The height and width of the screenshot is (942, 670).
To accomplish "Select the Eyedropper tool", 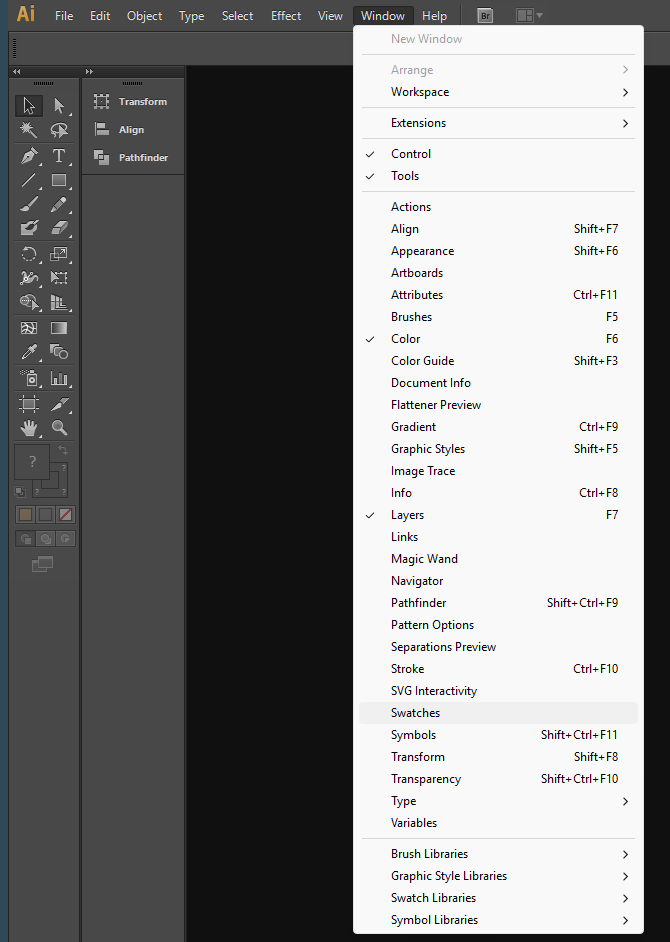I will click(x=29, y=351).
